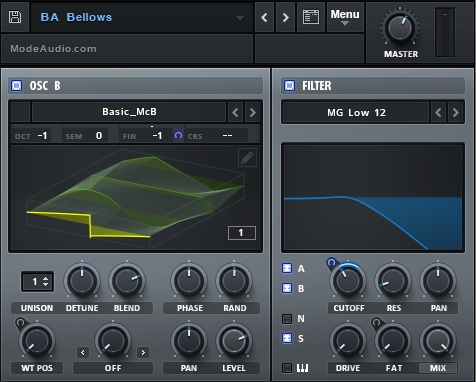Click the FIN modulation indicator icon
This screenshot has height=382, width=476.
pos(178,135)
